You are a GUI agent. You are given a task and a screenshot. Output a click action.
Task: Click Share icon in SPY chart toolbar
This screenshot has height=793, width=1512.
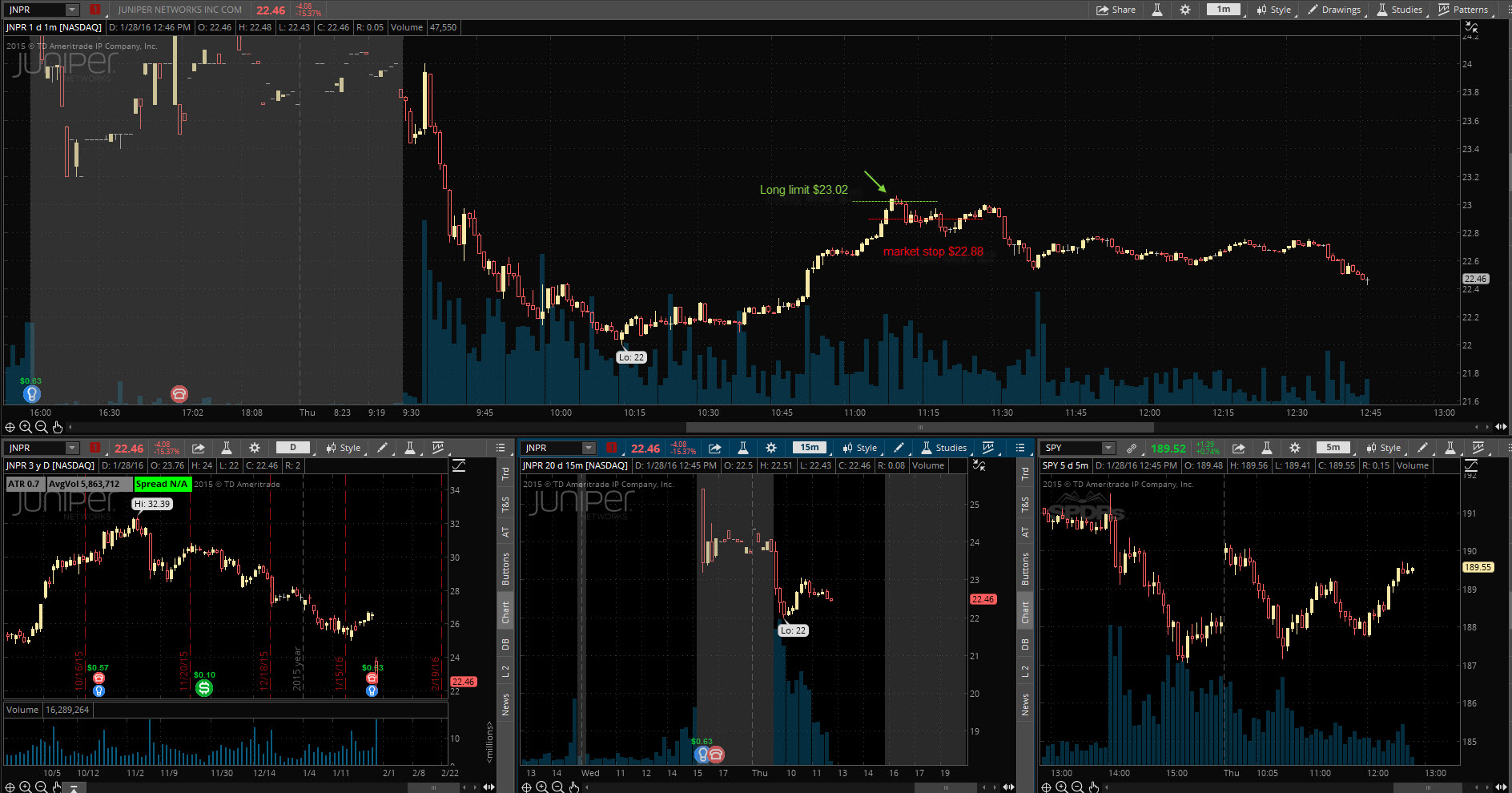coord(1239,448)
